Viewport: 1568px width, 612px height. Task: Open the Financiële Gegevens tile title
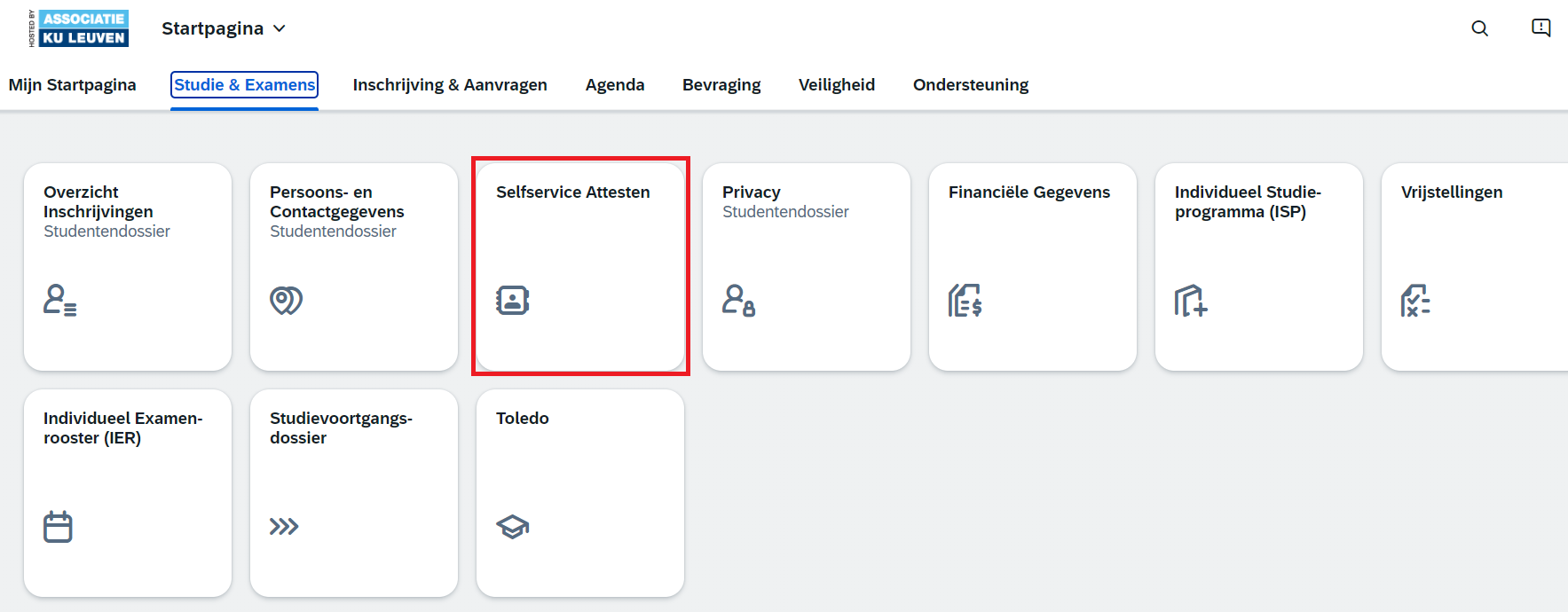[x=1029, y=192]
